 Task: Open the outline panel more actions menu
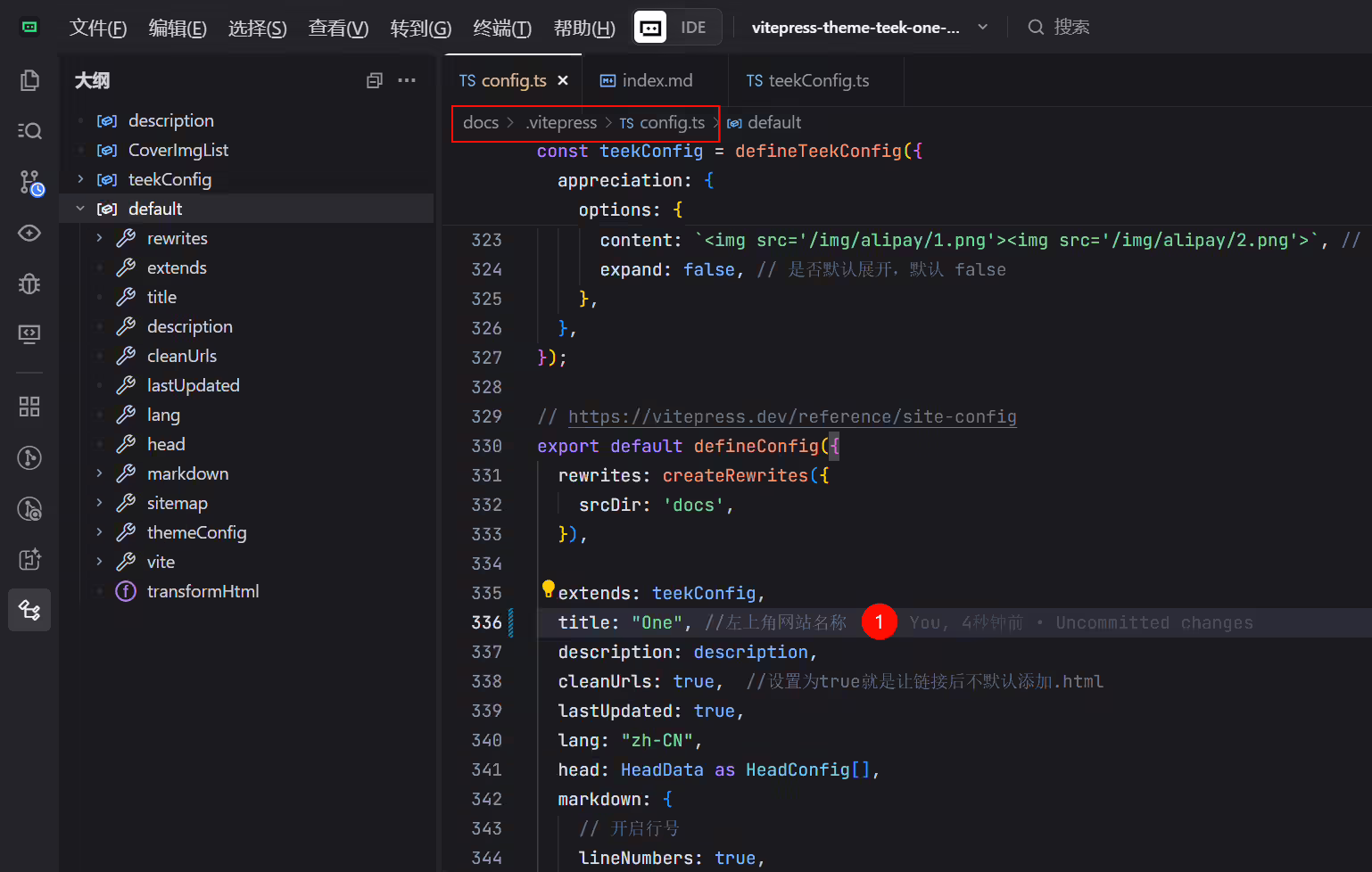coord(407,80)
